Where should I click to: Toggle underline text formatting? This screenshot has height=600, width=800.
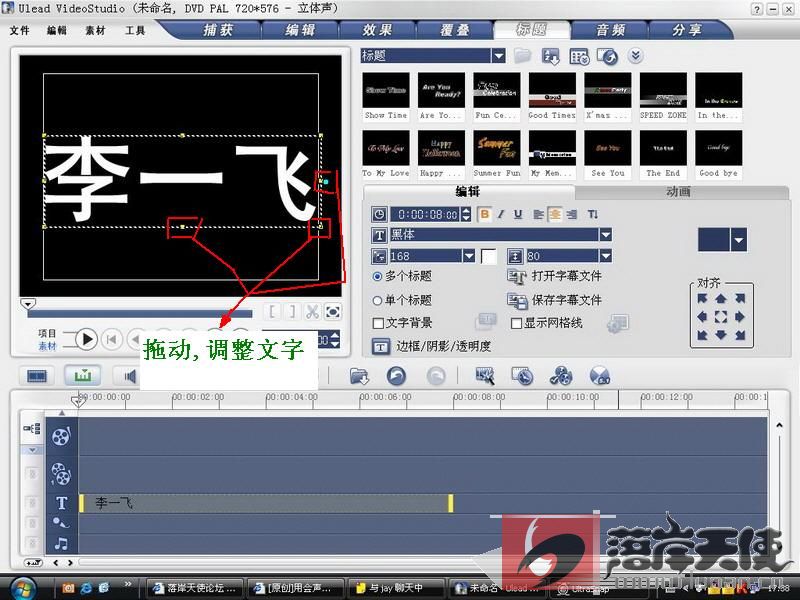point(518,214)
